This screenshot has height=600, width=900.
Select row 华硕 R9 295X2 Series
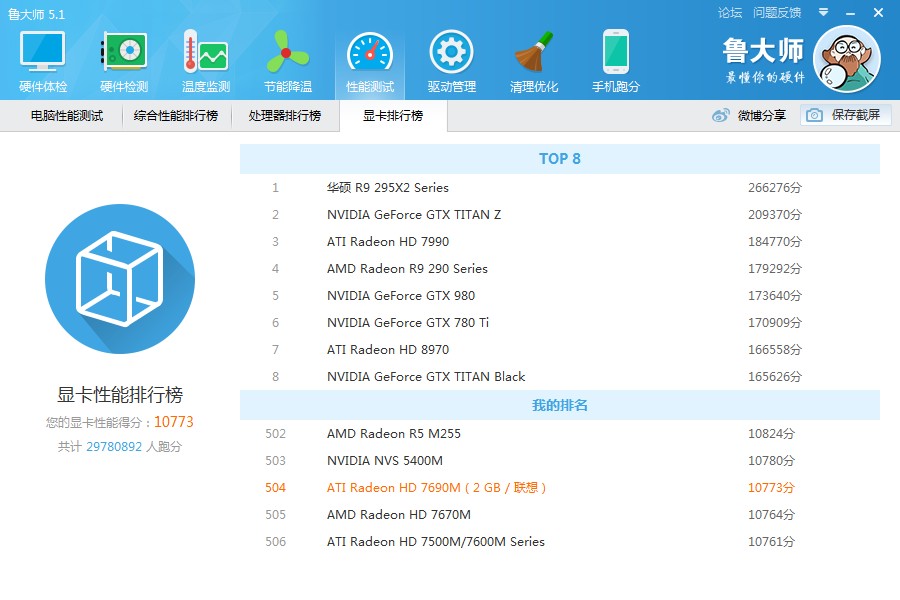[560, 188]
